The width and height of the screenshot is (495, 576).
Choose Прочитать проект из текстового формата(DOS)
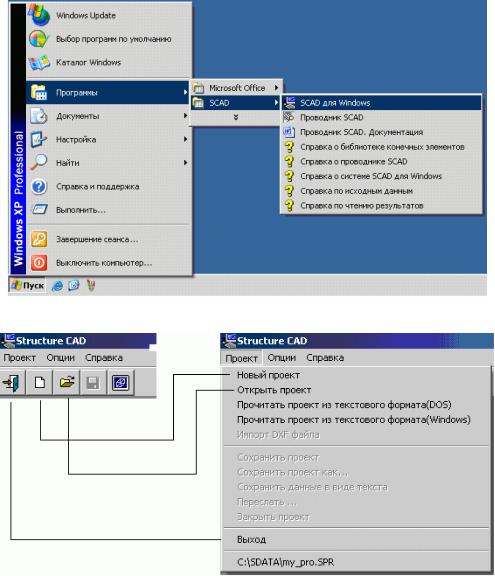tap(344, 405)
